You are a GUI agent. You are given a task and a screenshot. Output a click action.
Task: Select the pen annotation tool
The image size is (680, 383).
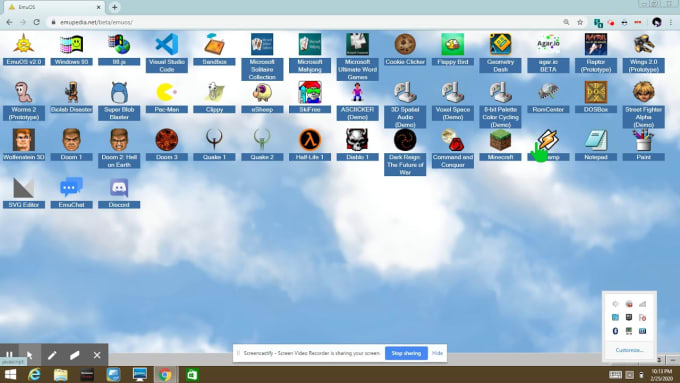52,355
